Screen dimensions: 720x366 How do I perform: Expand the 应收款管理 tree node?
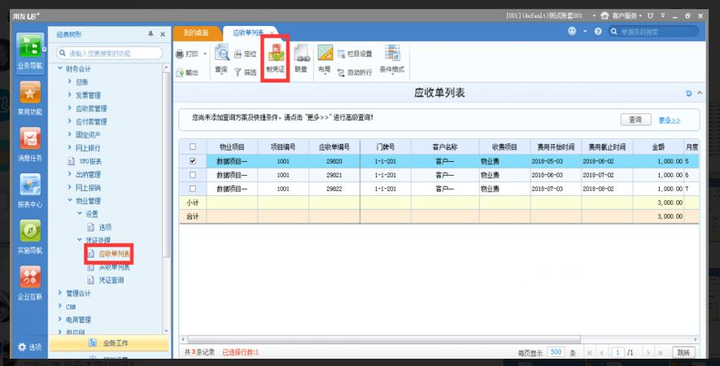[69, 108]
